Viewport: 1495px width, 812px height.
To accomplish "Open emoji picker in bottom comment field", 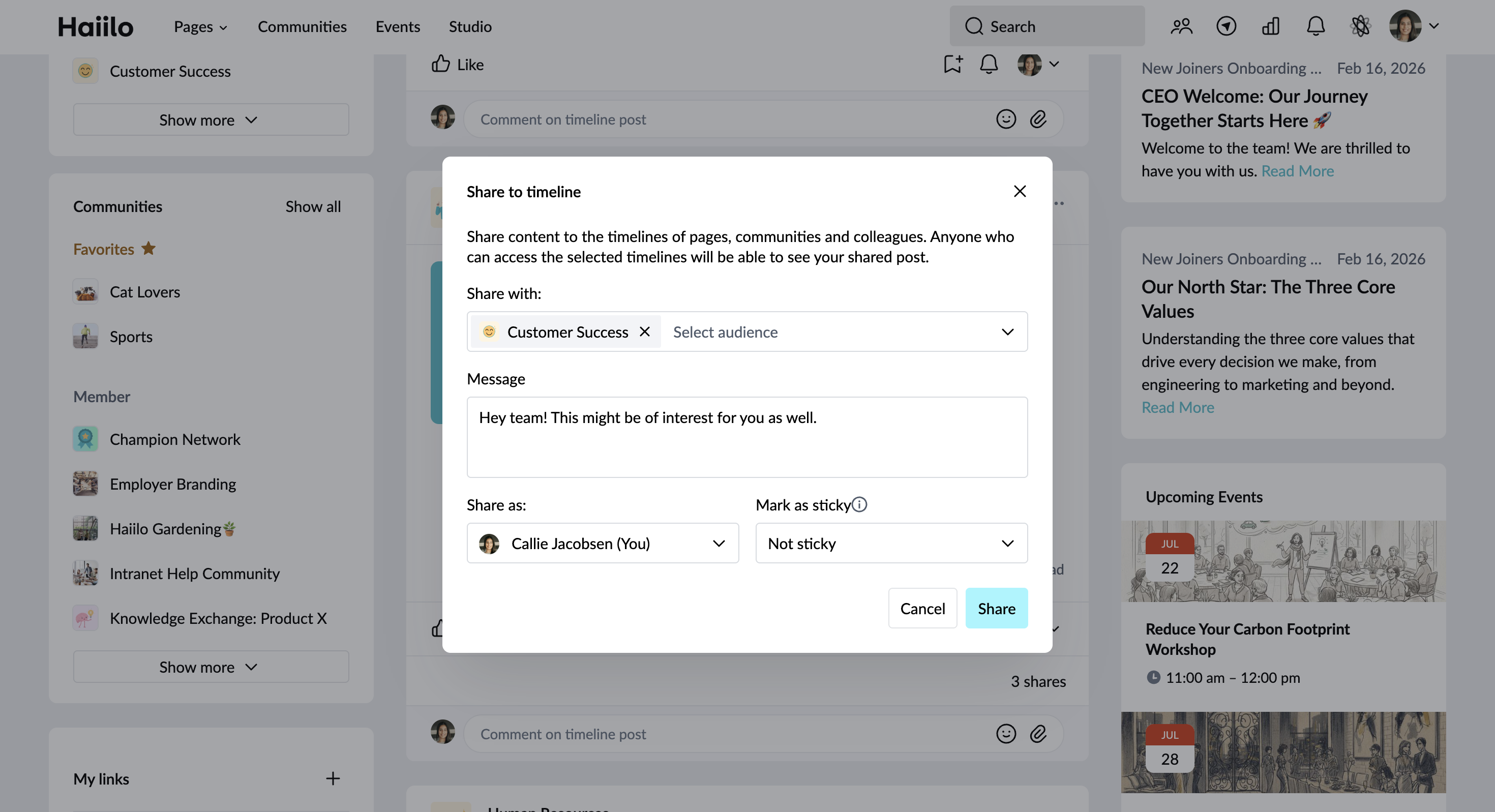I will pos(1006,734).
